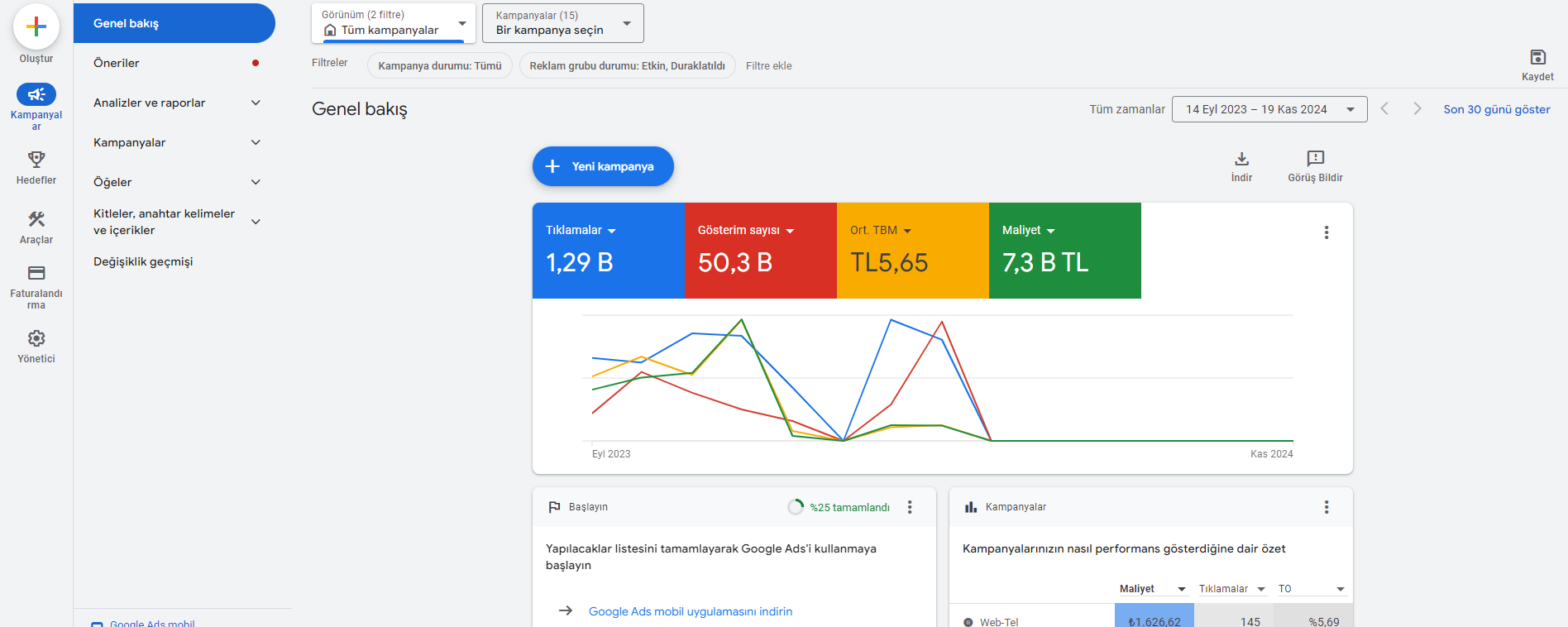This screenshot has height=627, width=1568.
Task: Click the Yeni kampanya button
Action: [603, 166]
